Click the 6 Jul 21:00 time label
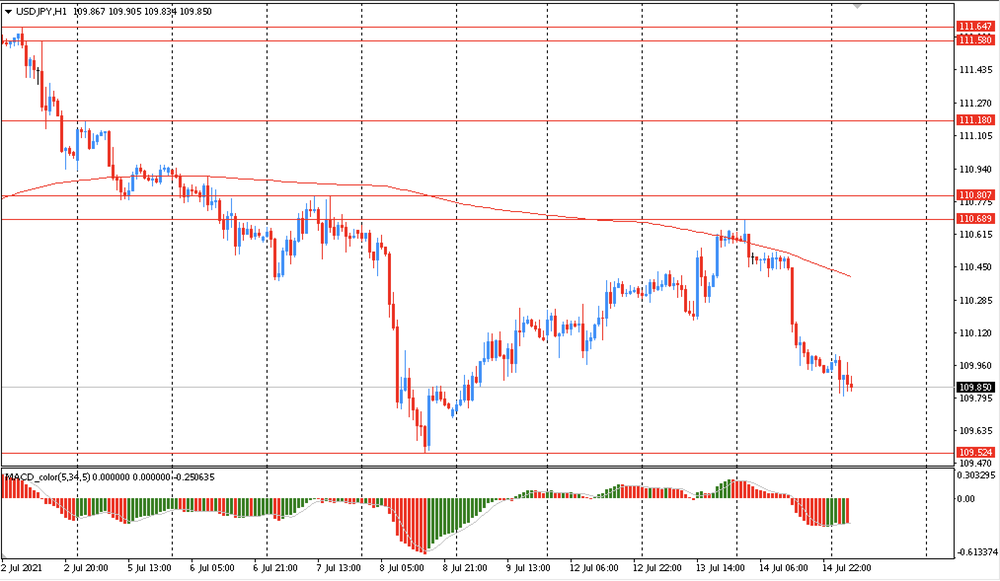 click(275, 568)
